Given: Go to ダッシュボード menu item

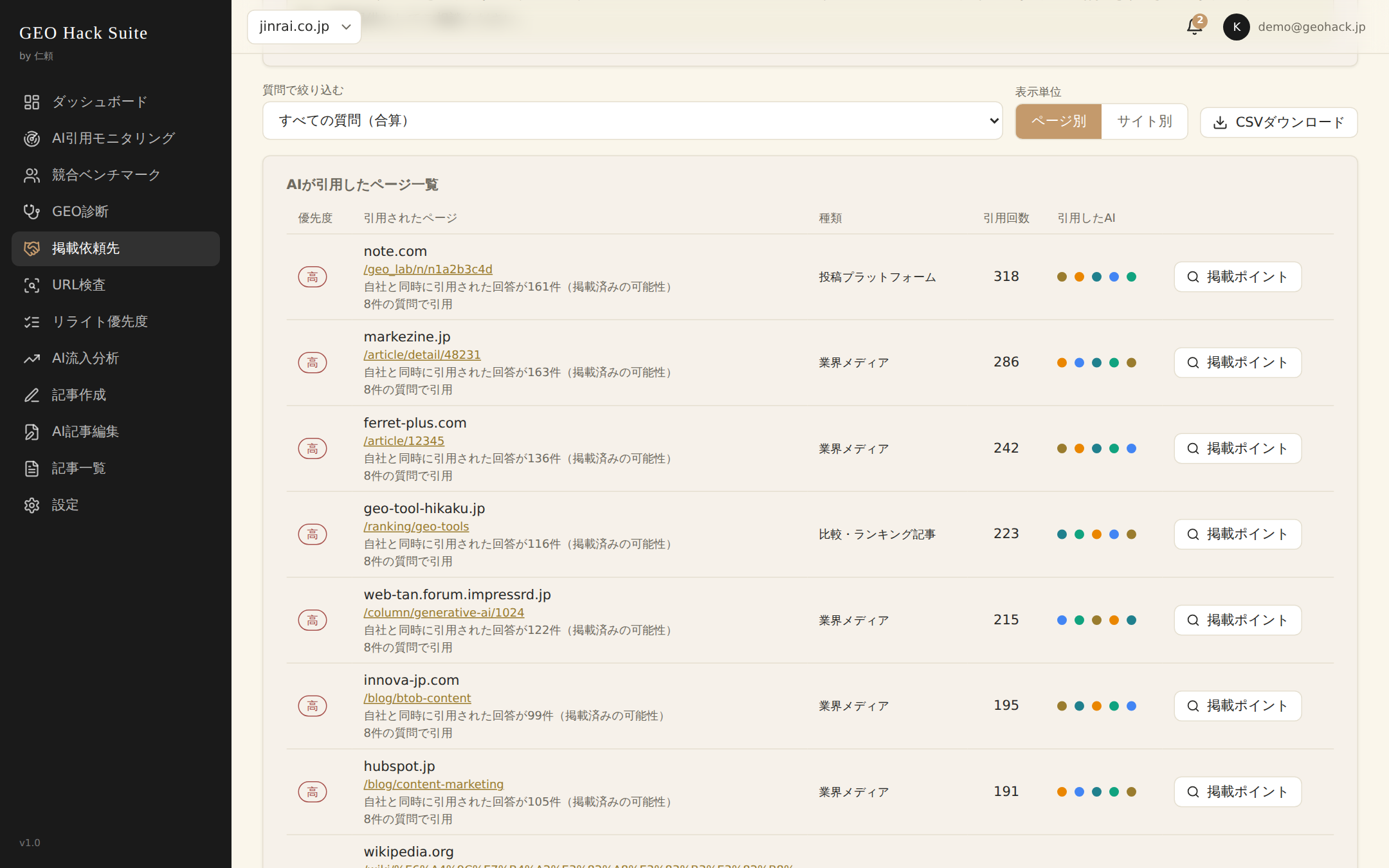Looking at the screenshot, I should [x=116, y=102].
